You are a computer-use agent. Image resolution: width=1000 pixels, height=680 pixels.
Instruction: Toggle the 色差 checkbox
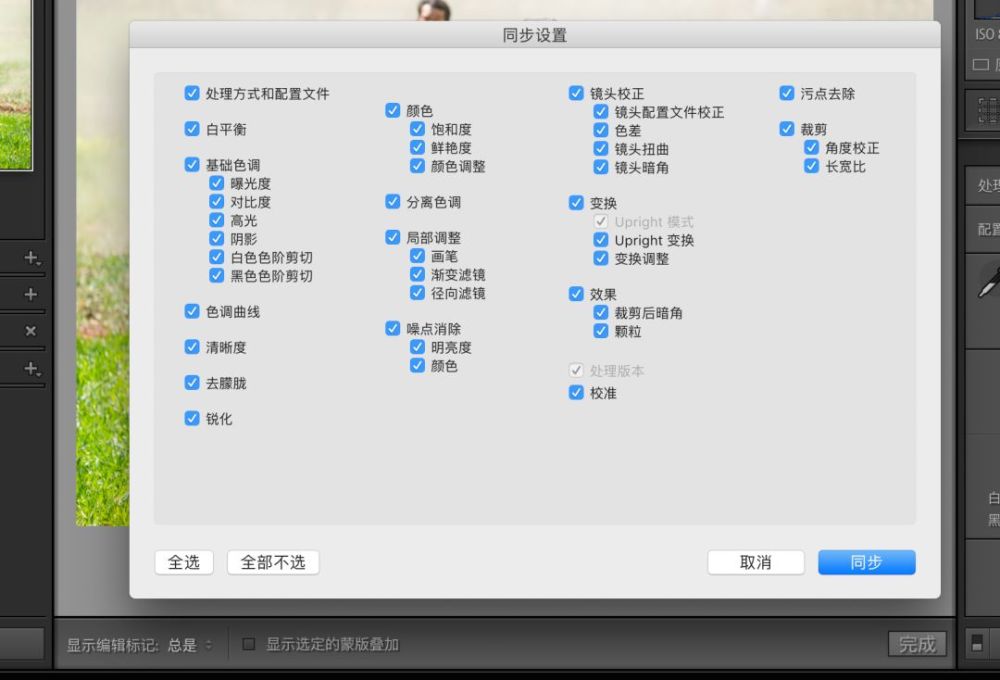click(x=601, y=130)
